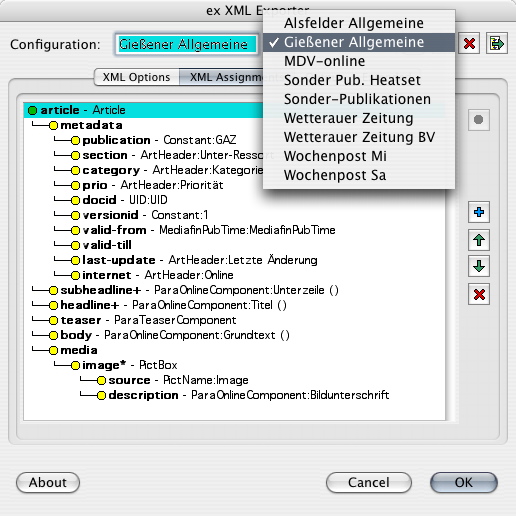516x516 pixels.
Task: Click the Configuration name input field
Action: tap(187, 44)
